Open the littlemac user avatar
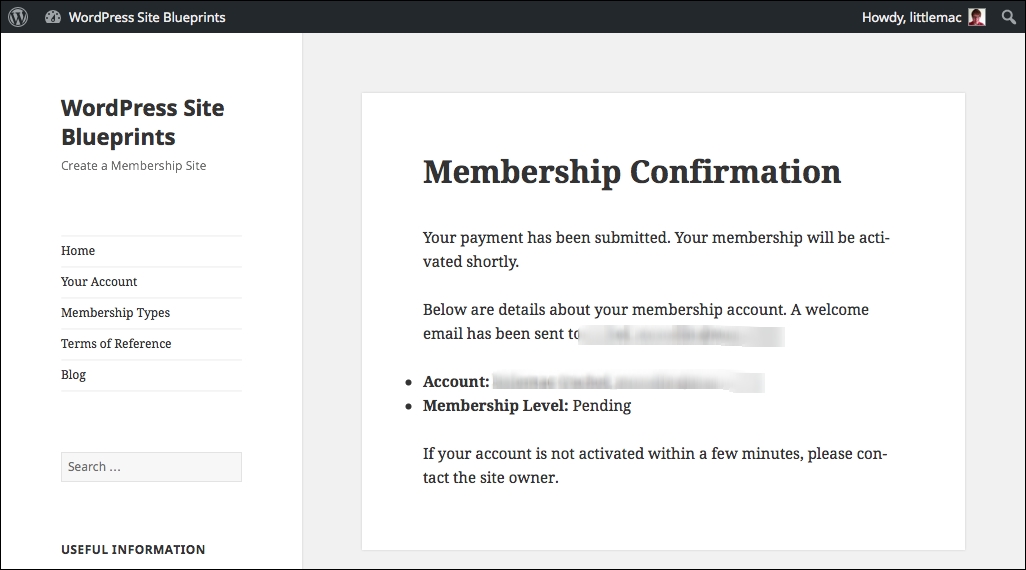Viewport: 1026px width, 570px height. click(977, 17)
